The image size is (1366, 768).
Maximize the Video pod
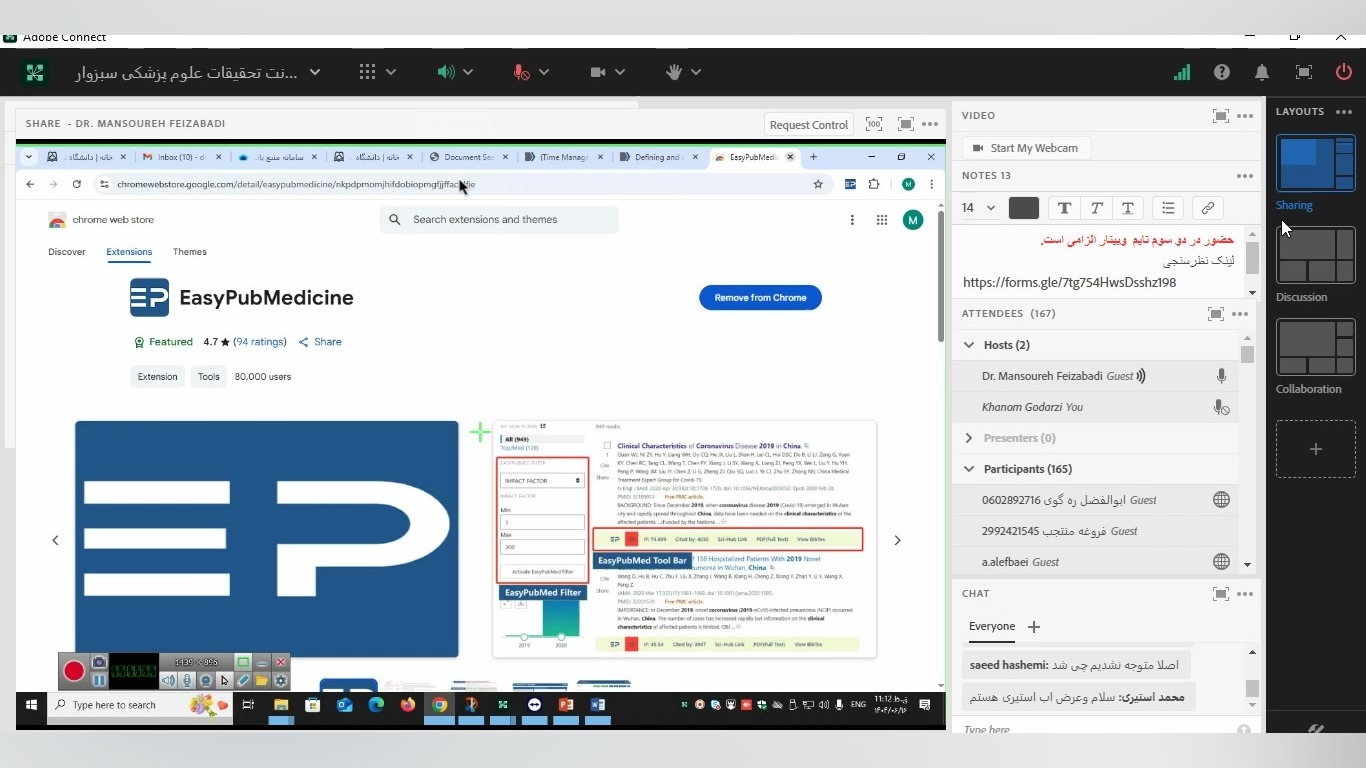click(1220, 116)
